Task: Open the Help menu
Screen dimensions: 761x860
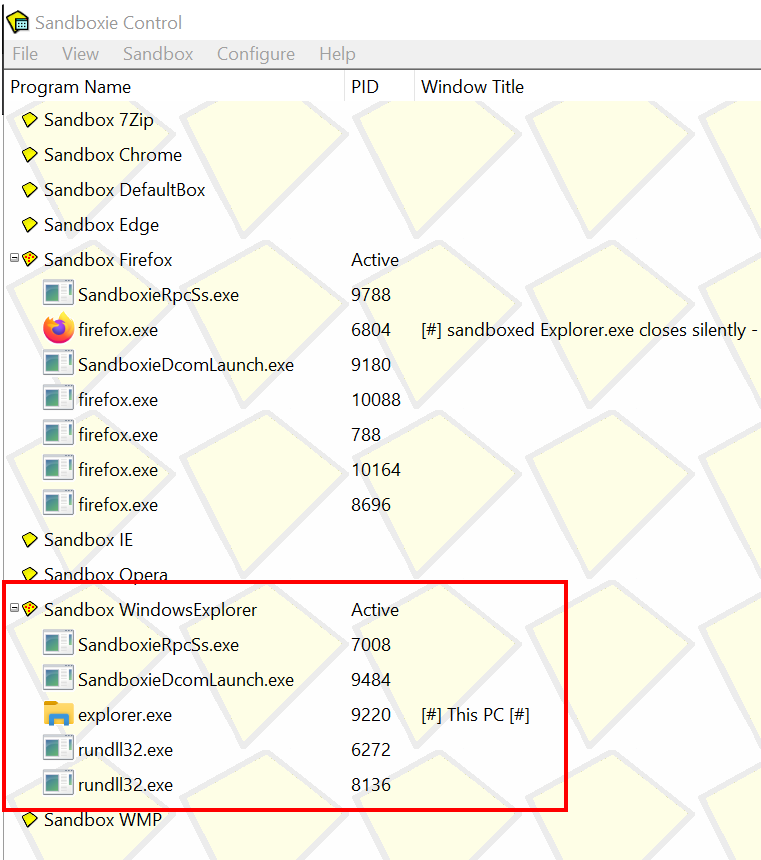Action: pos(337,54)
